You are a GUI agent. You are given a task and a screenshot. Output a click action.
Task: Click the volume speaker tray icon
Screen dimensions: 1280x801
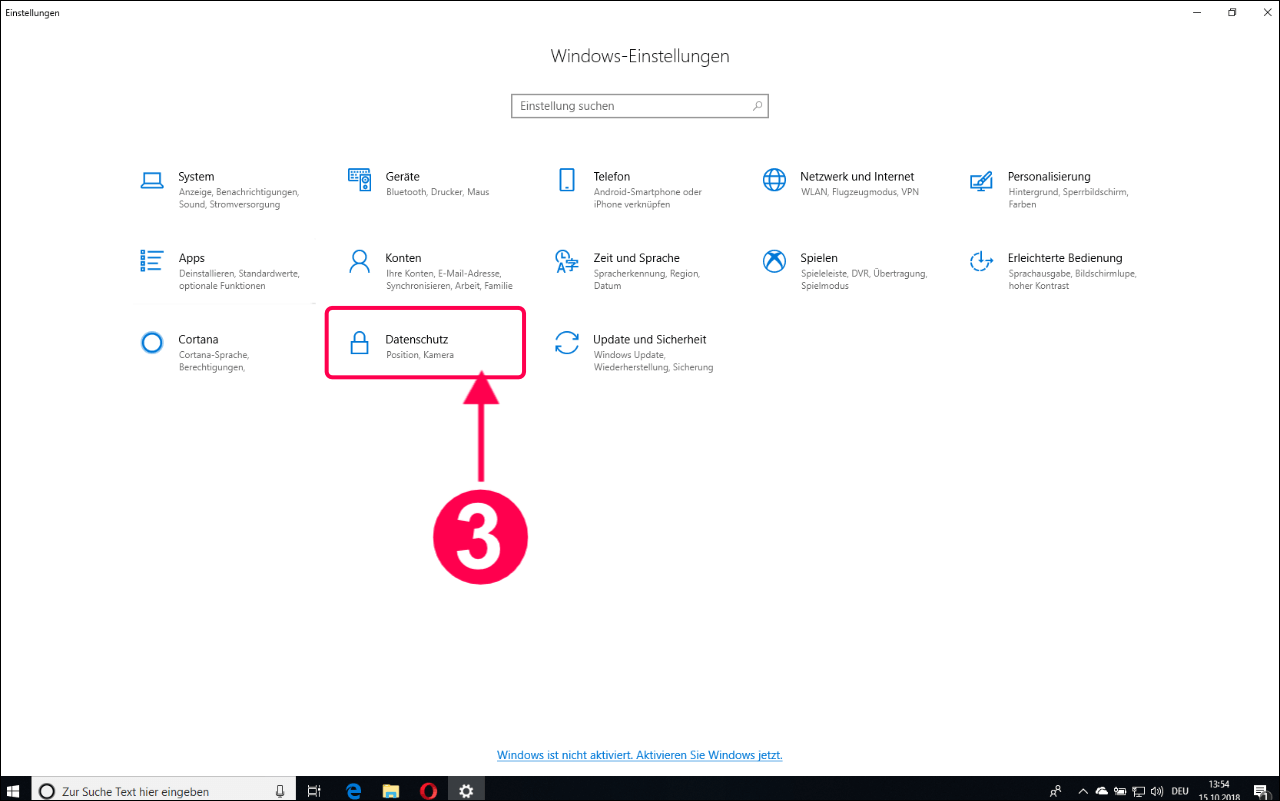pos(1158,791)
